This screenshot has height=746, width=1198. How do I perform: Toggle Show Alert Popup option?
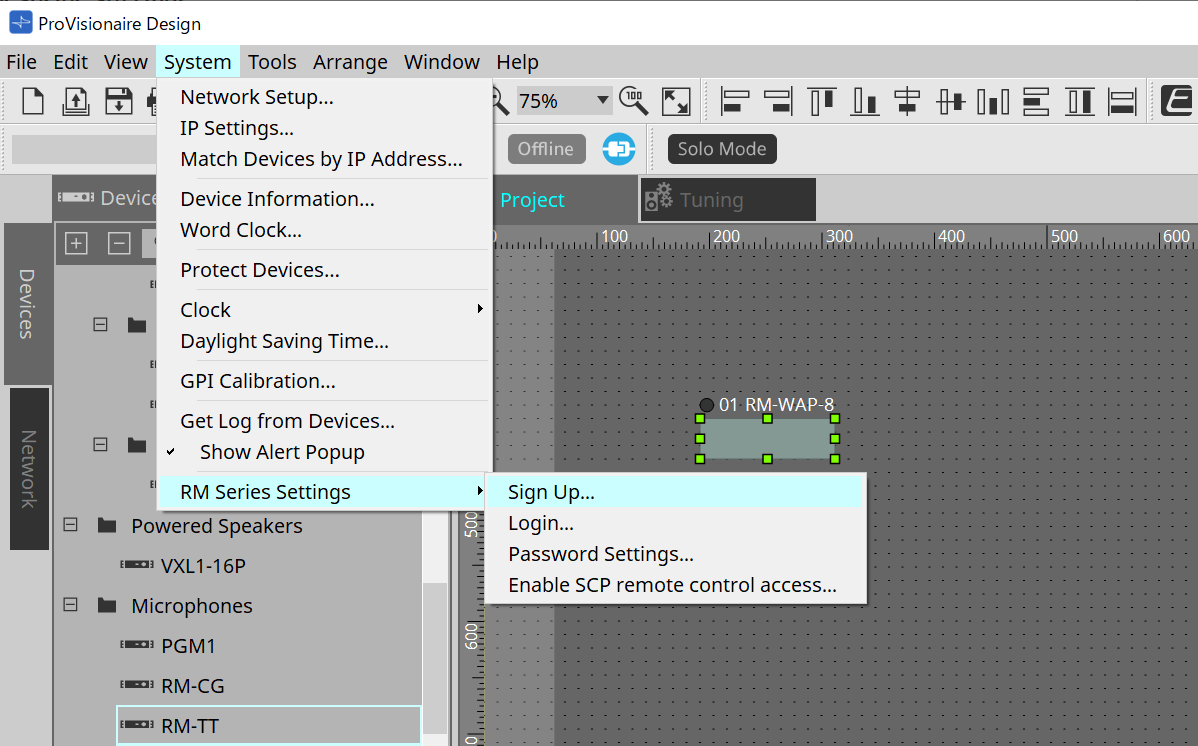281,452
